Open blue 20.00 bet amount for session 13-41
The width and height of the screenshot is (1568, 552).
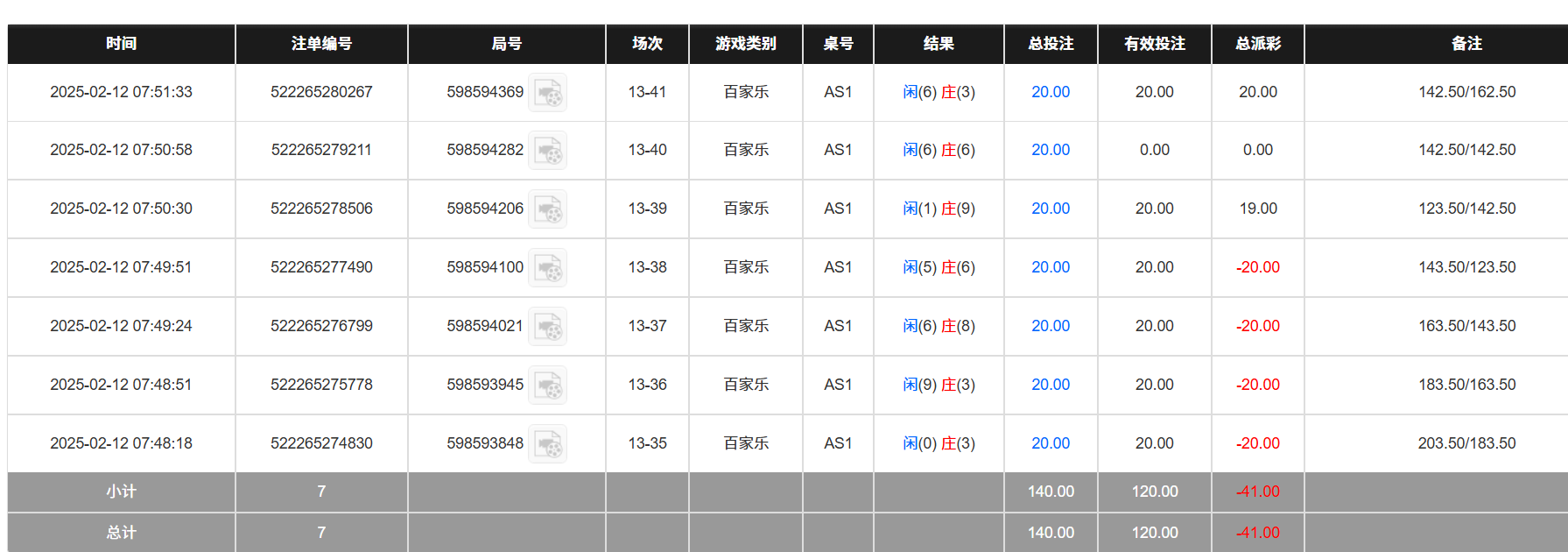1050,92
